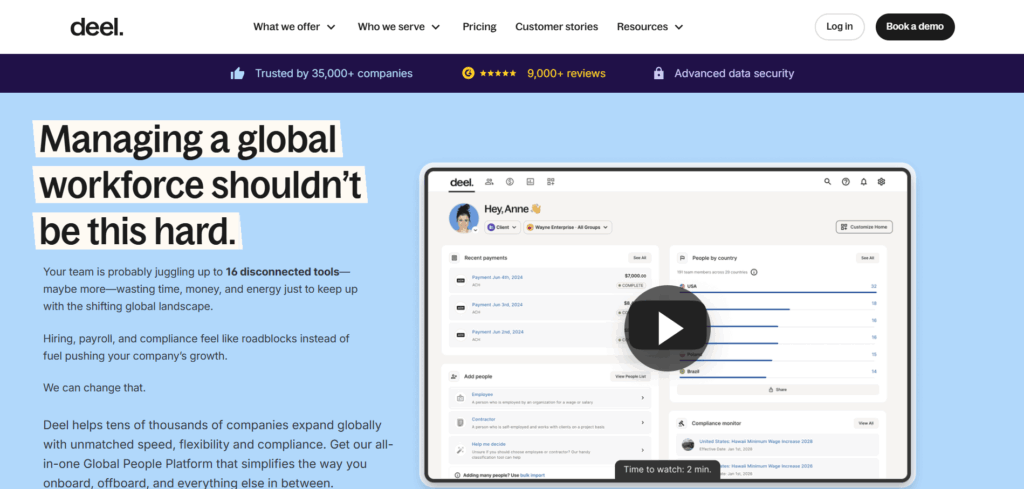Screen dimensions: 1024x489
Task: Click the Contractor document icon
Action: coord(460,423)
